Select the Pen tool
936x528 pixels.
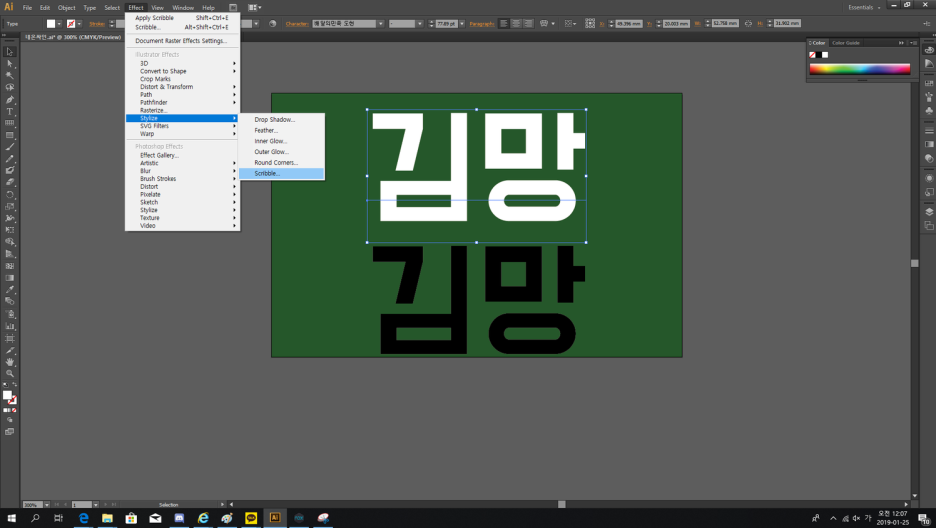tap(10, 100)
